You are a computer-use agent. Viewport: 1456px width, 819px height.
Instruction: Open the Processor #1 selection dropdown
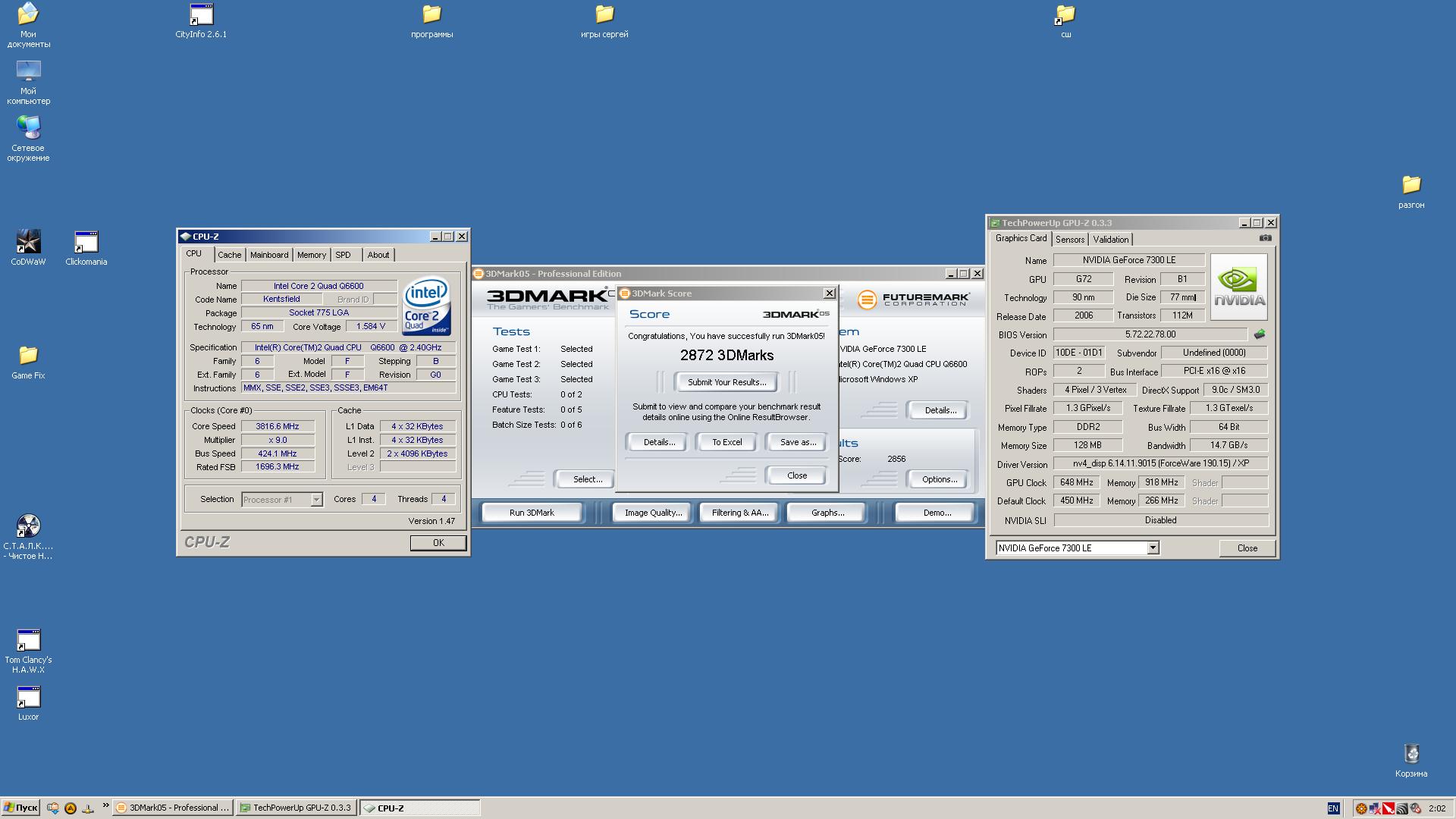tap(282, 500)
